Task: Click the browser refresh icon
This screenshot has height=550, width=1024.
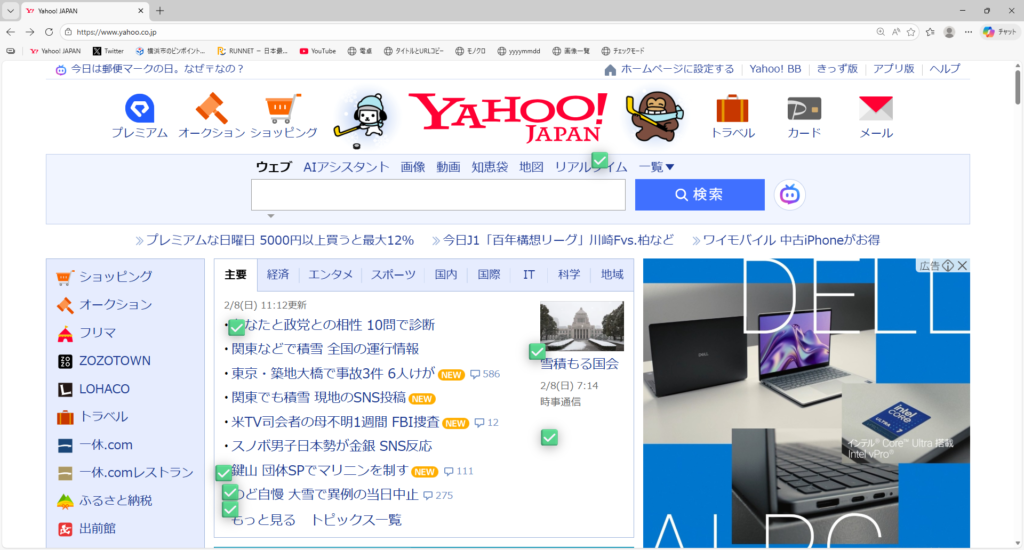Action: click(x=49, y=32)
